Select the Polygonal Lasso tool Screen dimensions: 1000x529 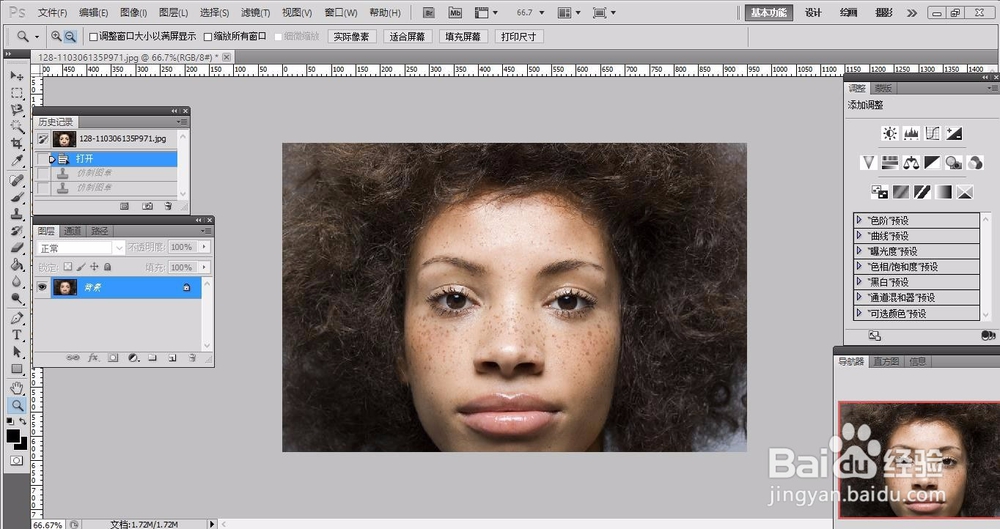pyautogui.click(x=17, y=110)
